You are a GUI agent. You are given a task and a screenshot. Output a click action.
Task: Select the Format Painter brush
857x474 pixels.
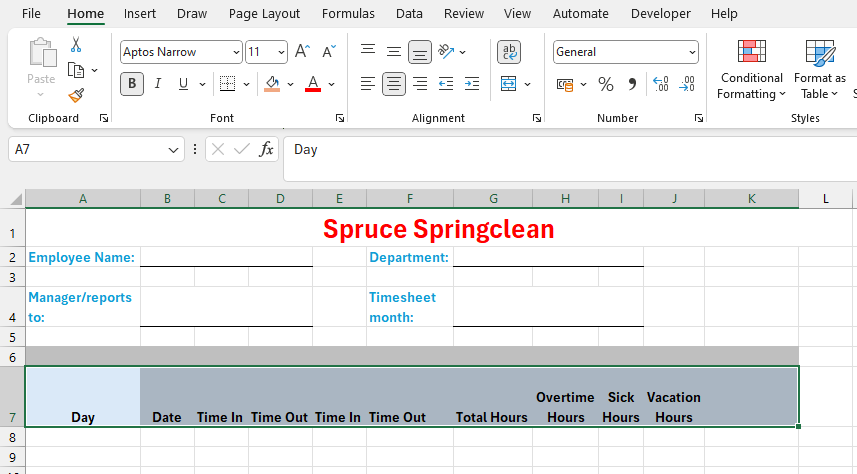tap(76, 95)
